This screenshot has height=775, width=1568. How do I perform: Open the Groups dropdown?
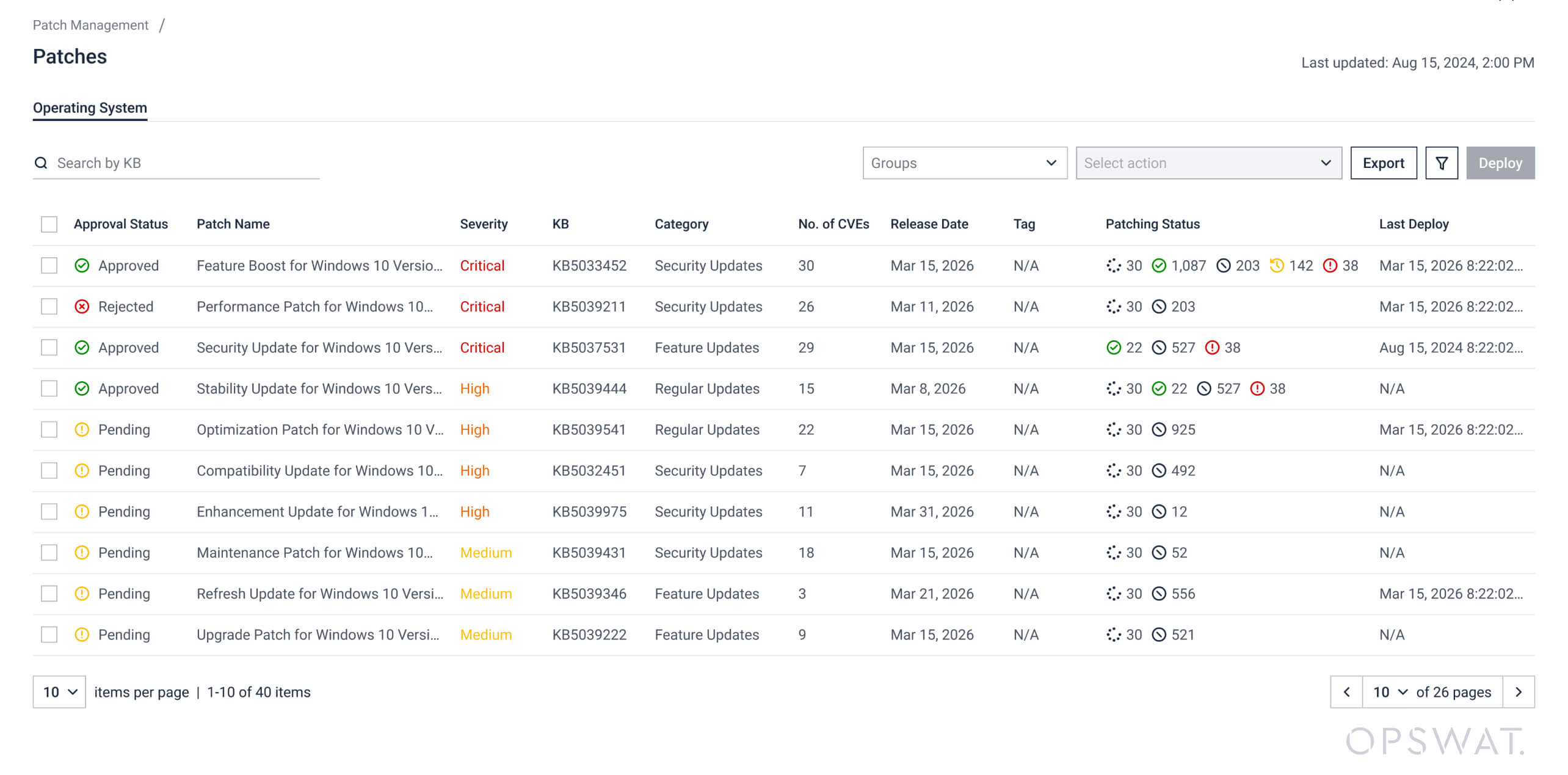(x=964, y=163)
